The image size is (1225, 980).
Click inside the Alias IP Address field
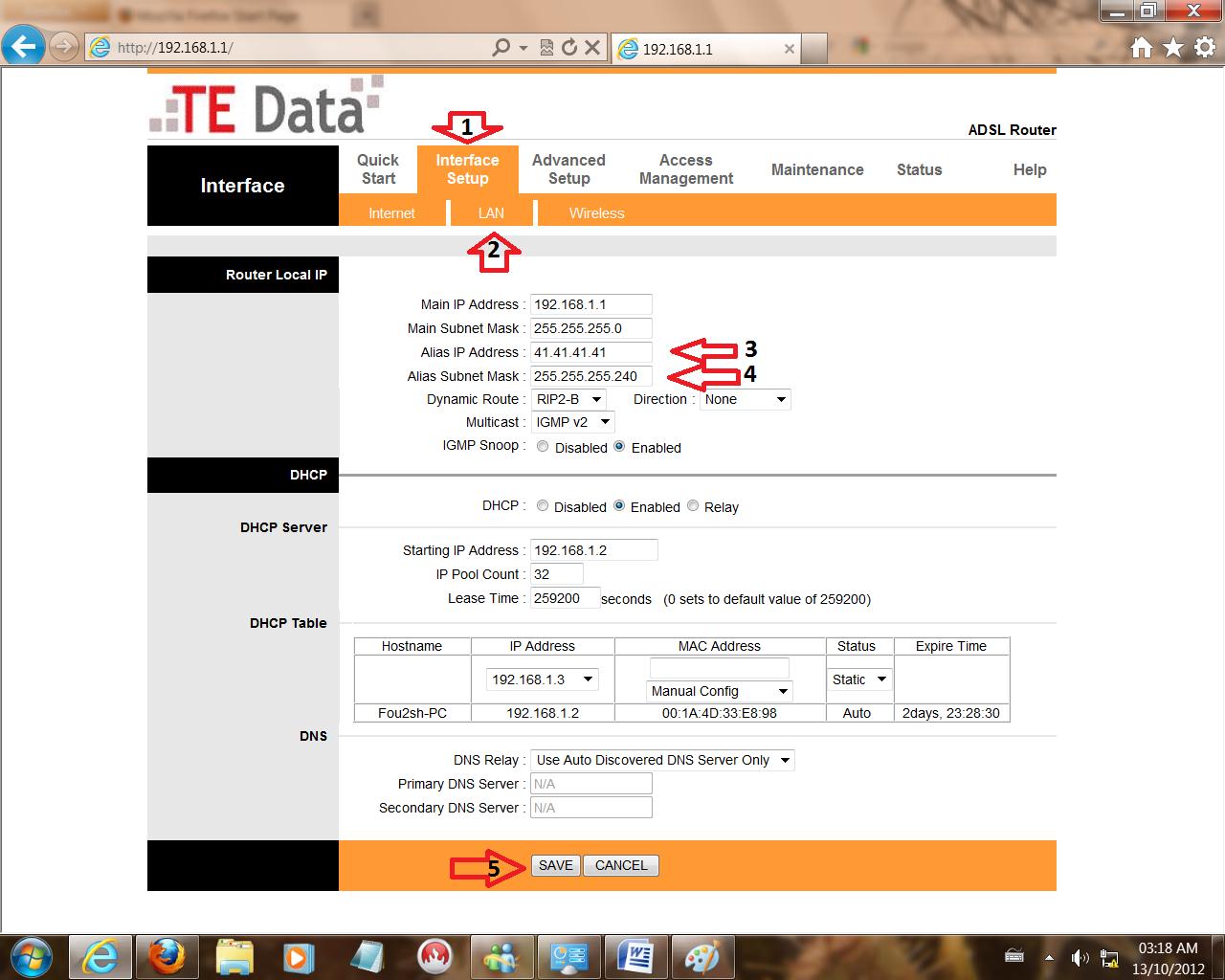[x=590, y=352]
